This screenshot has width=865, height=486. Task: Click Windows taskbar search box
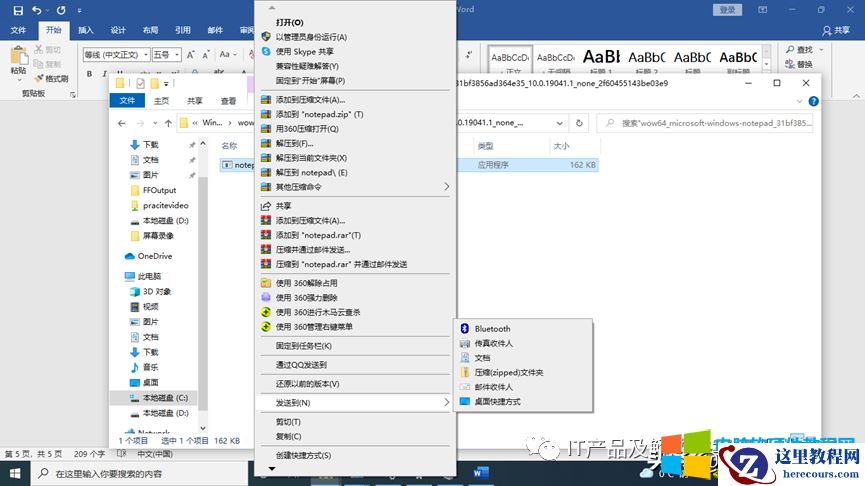[138, 473]
